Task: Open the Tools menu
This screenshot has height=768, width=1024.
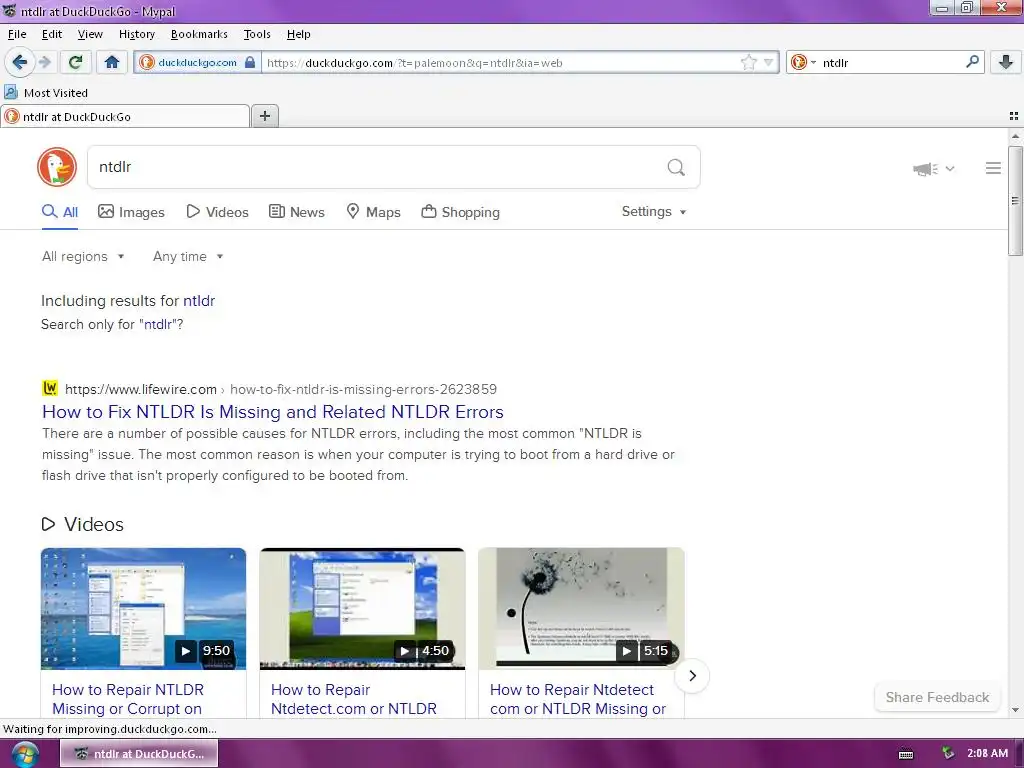Action: pos(257,34)
